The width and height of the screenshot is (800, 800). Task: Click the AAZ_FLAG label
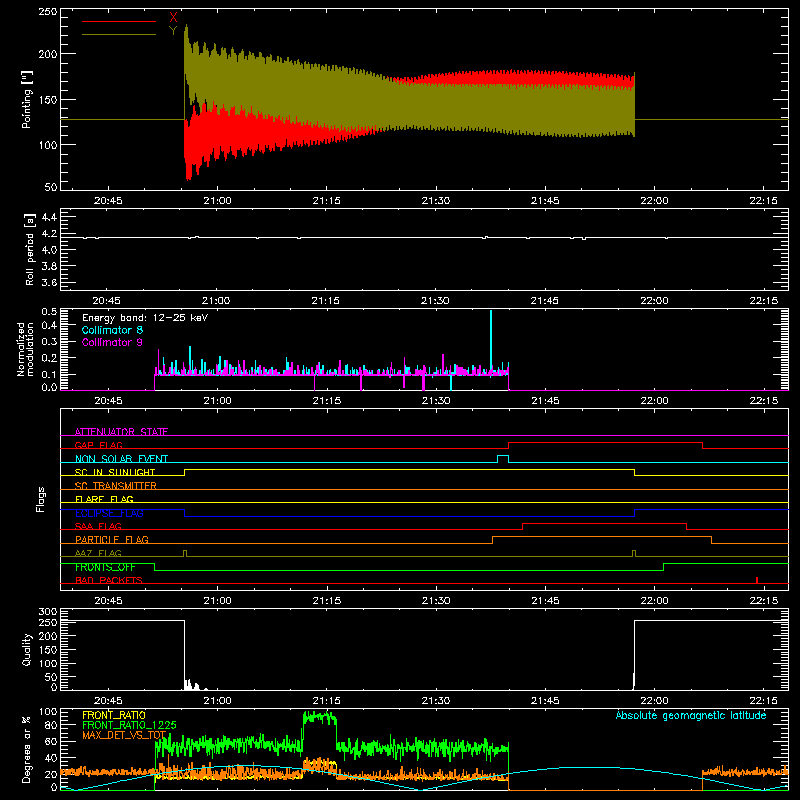[x=98, y=553]
